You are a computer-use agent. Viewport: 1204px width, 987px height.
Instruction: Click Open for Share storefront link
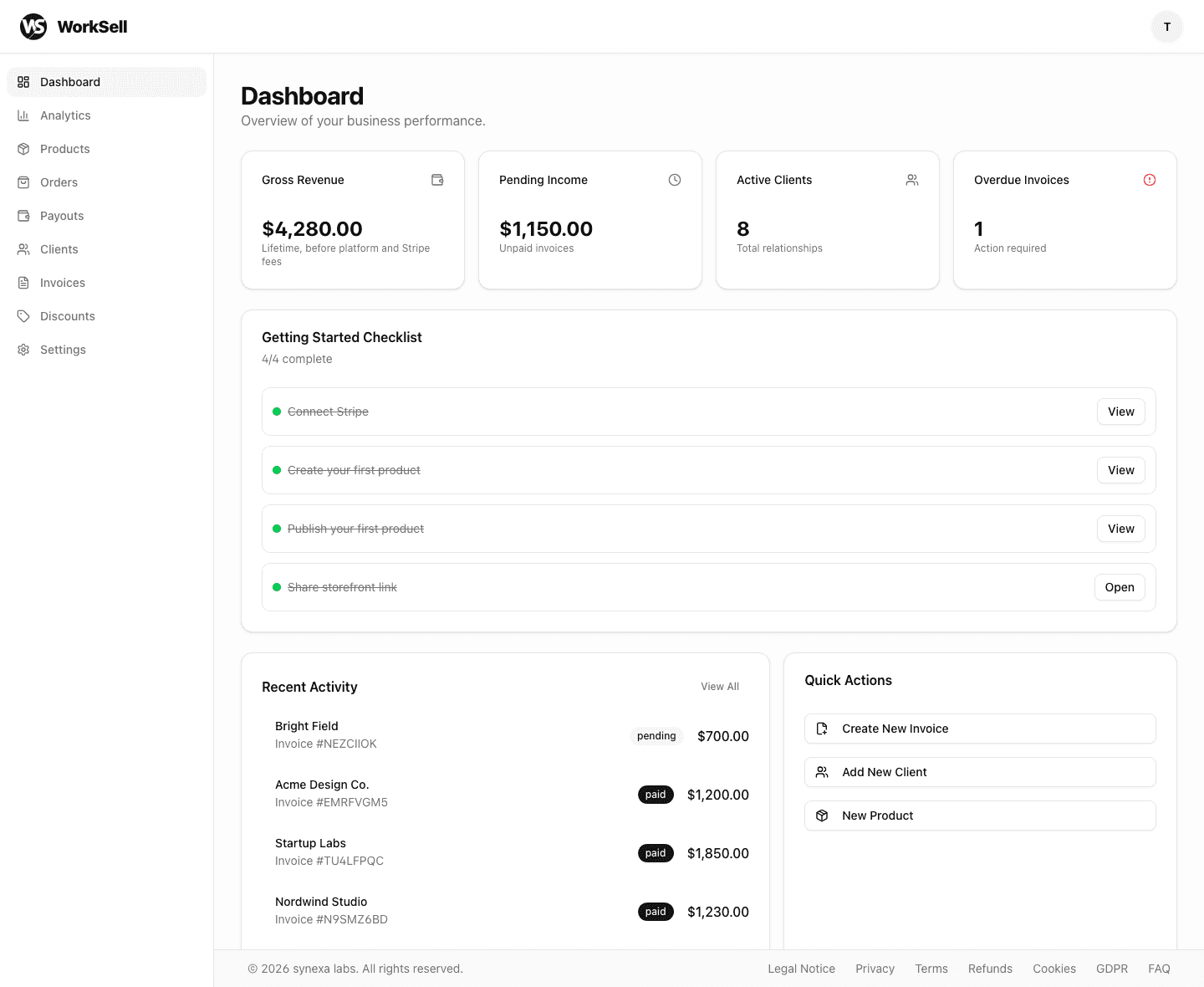[x=1120, y=587]
